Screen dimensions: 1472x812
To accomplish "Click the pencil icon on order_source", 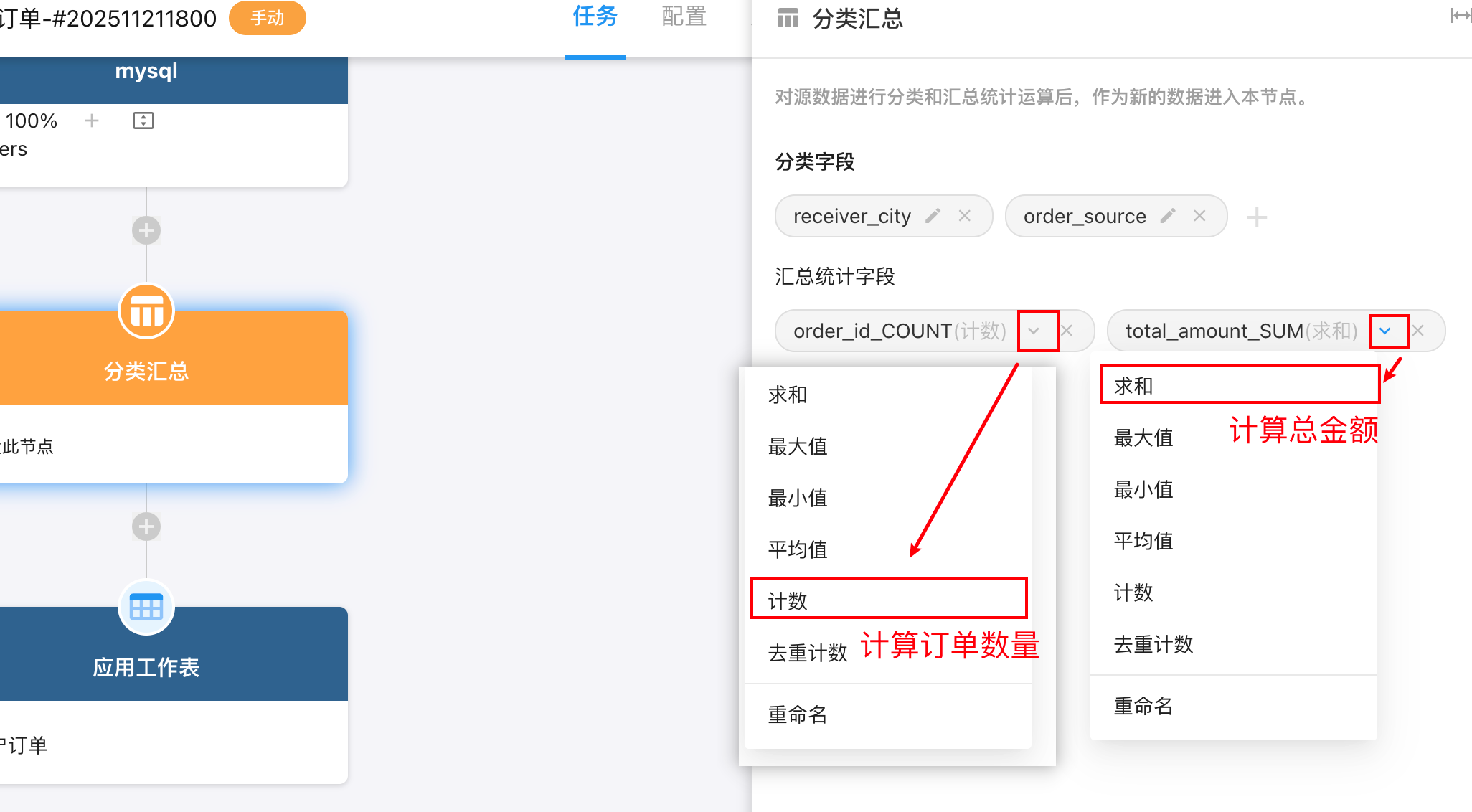I will 1168,216.
